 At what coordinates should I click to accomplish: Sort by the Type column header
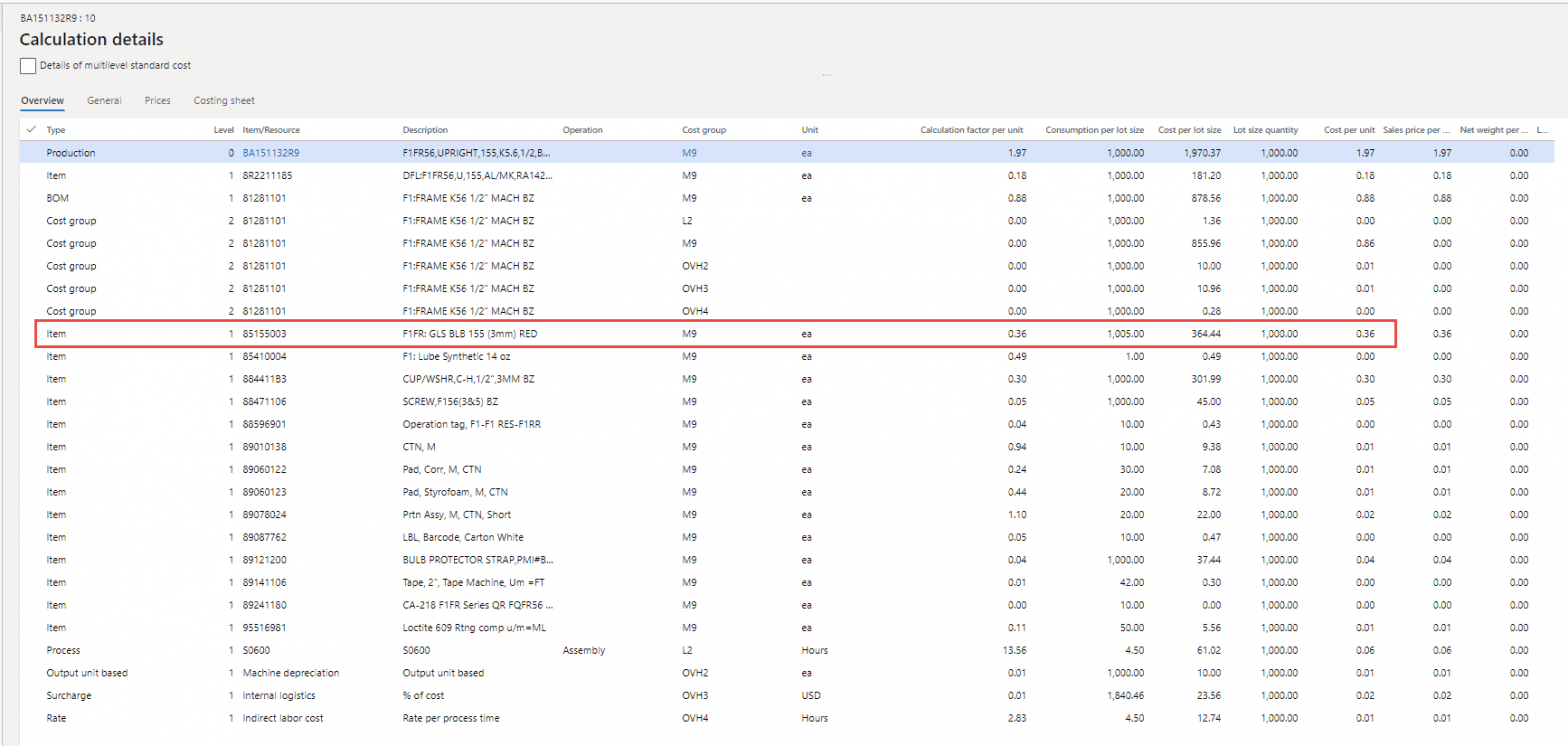[56, 130]
